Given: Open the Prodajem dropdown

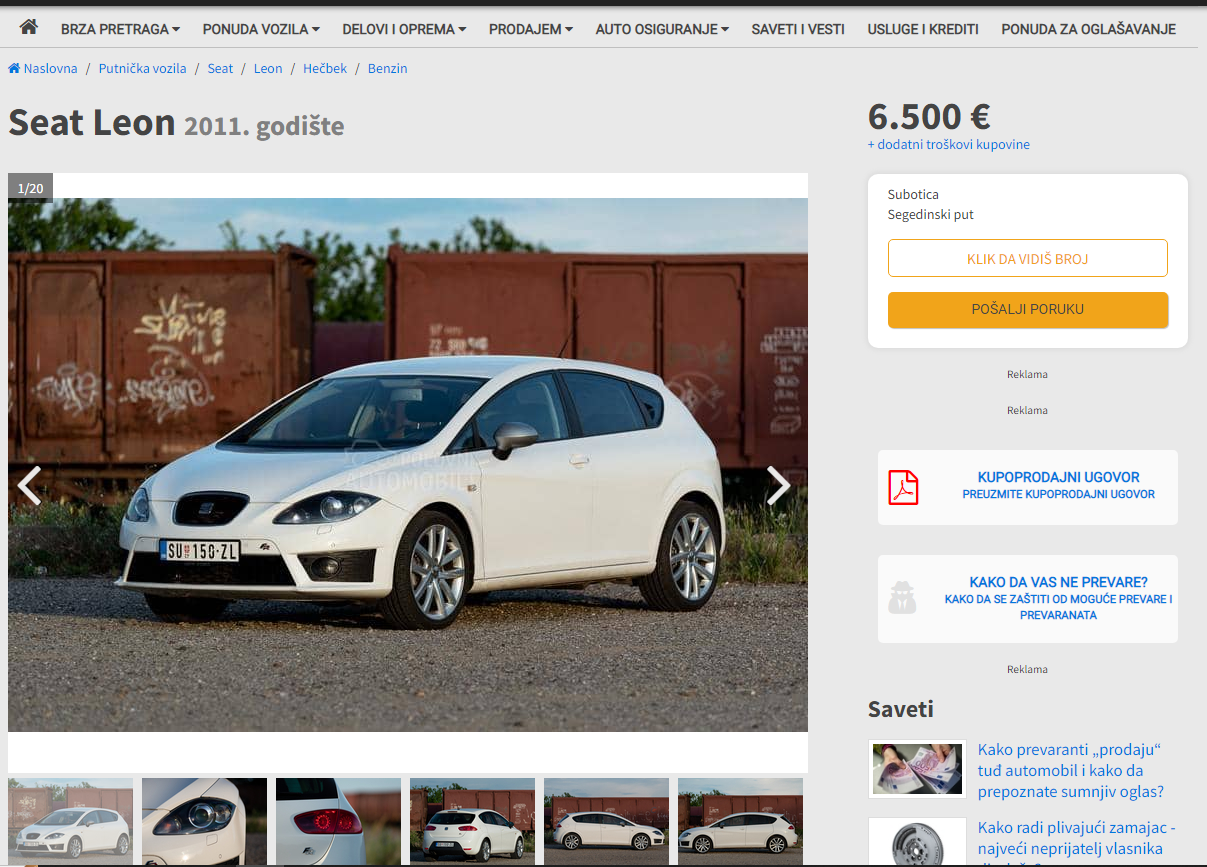Looking at the screenshot, I should pos(531,29).
